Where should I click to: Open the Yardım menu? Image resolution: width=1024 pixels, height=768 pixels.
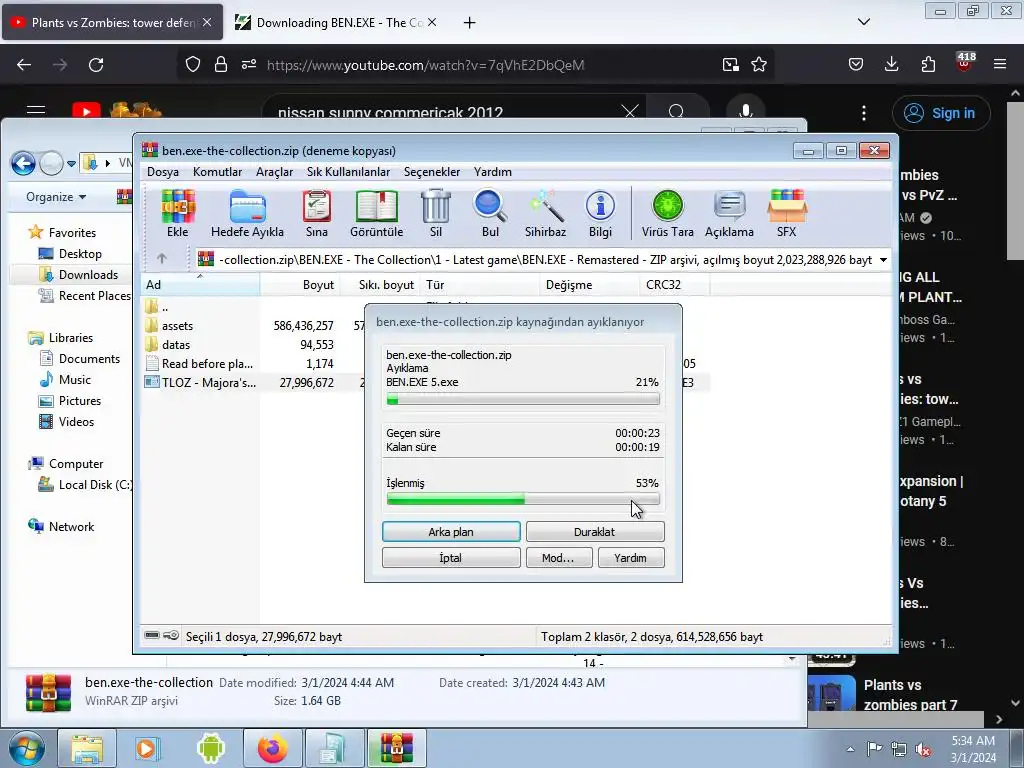point(492,172)
